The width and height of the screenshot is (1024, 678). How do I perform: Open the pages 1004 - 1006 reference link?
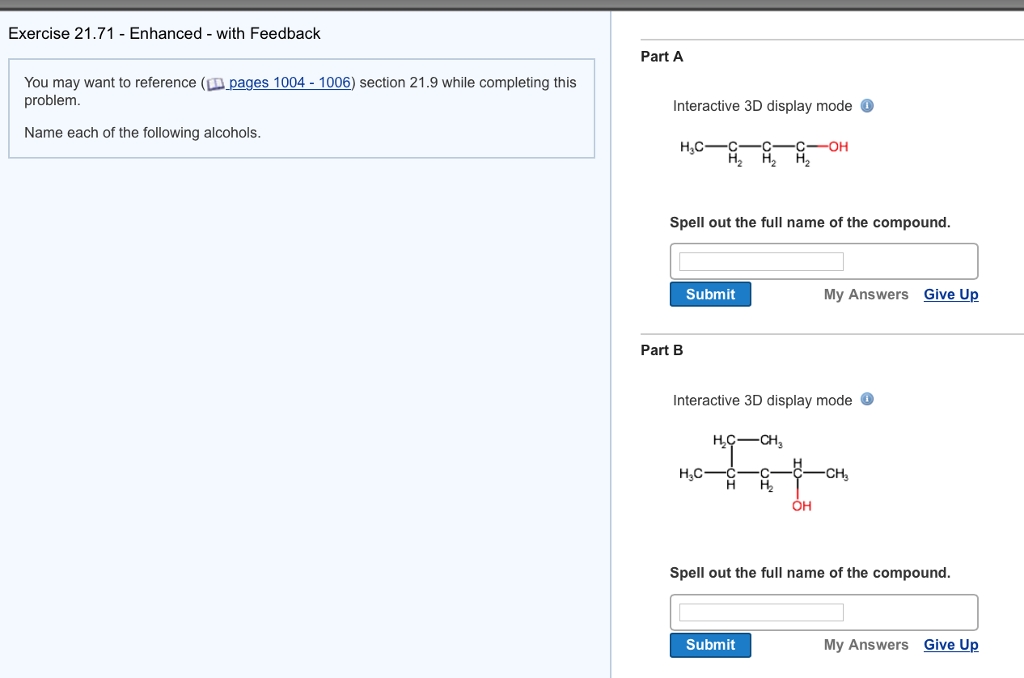click(290, 83)
